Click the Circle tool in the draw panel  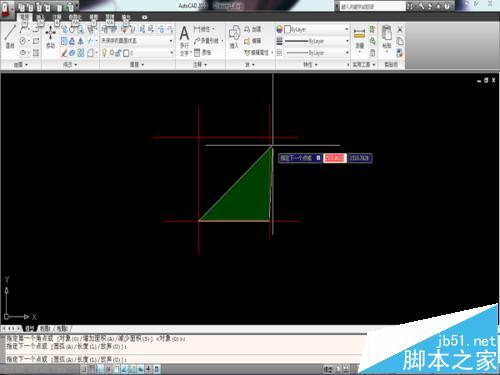[x=23, y=41]
